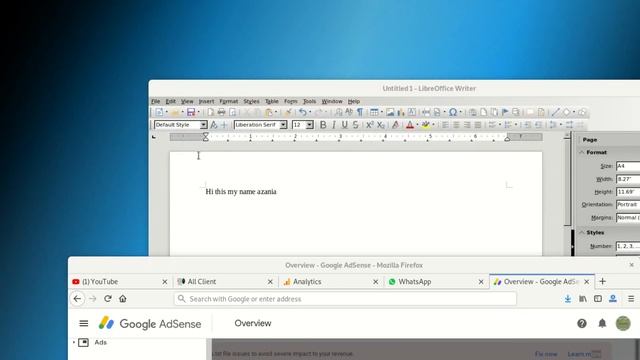Click the Basic Shapes diamond icon
This screenshot has height=360, width=640.
point(567,112)
